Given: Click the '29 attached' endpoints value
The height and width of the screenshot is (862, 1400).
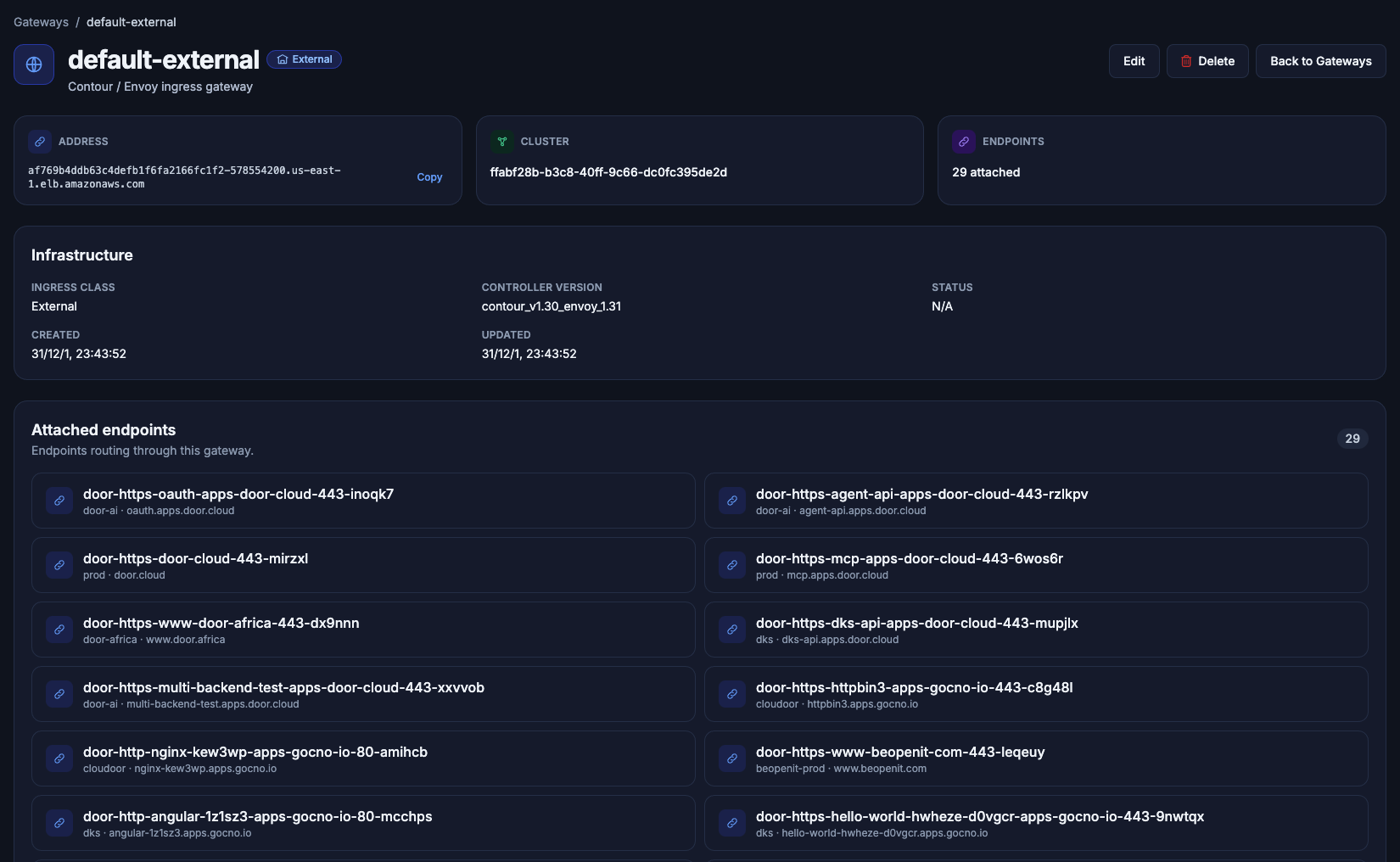Looking at the screenshot, I should click(986, 172).
